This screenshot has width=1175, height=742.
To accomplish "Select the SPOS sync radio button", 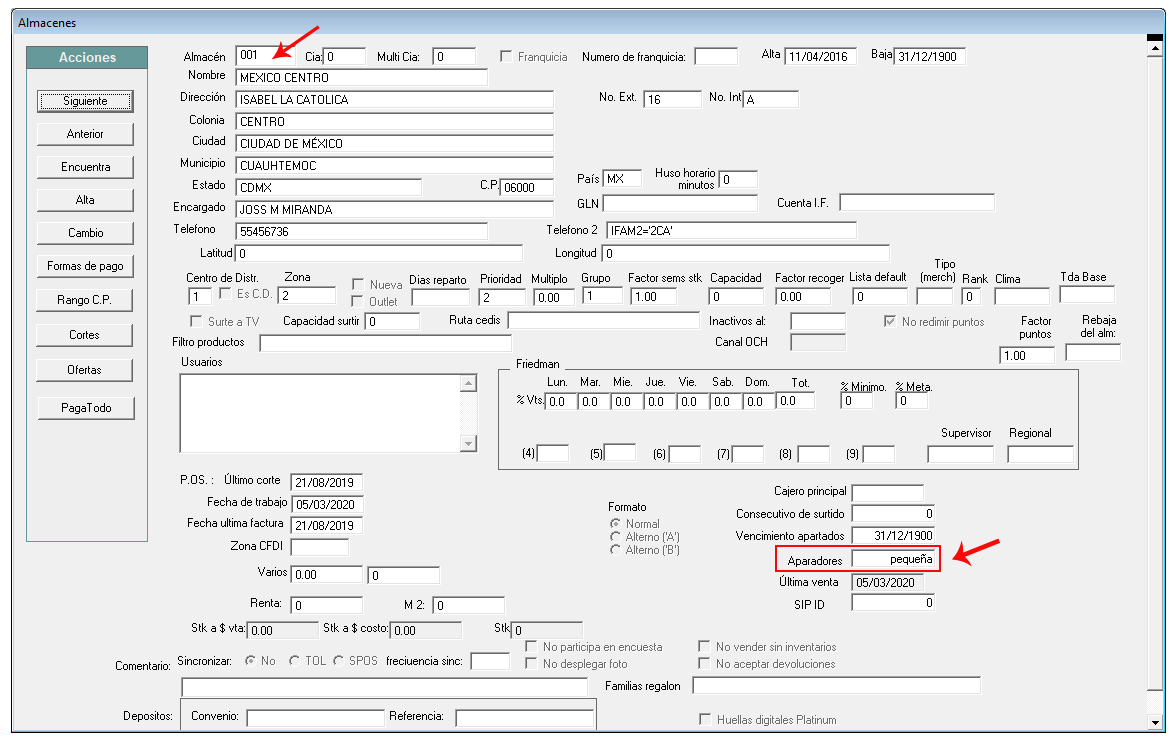I will (x=339, y=660).
